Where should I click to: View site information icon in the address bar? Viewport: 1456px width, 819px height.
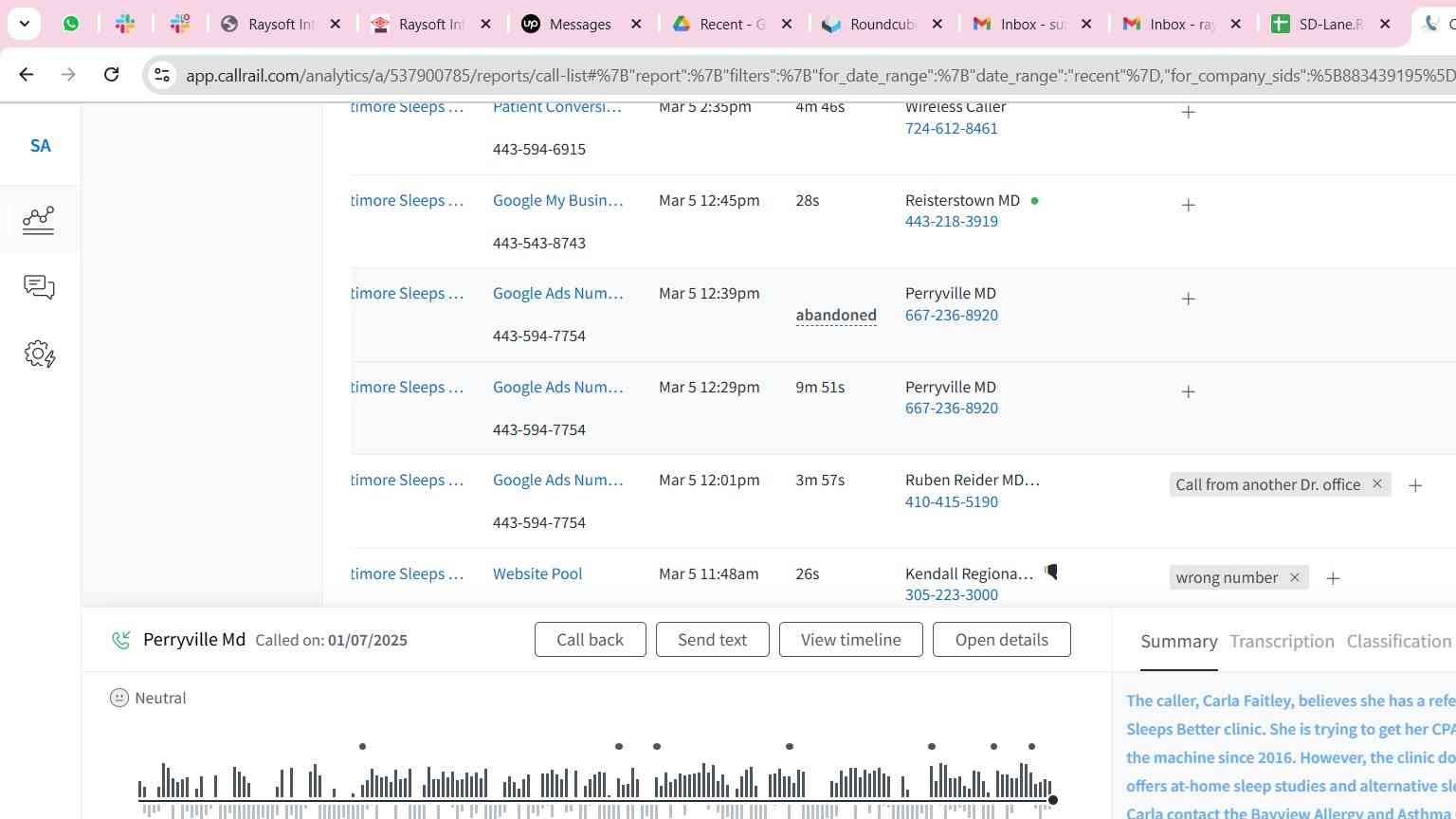pyautogui.click(x=162, y=75)
